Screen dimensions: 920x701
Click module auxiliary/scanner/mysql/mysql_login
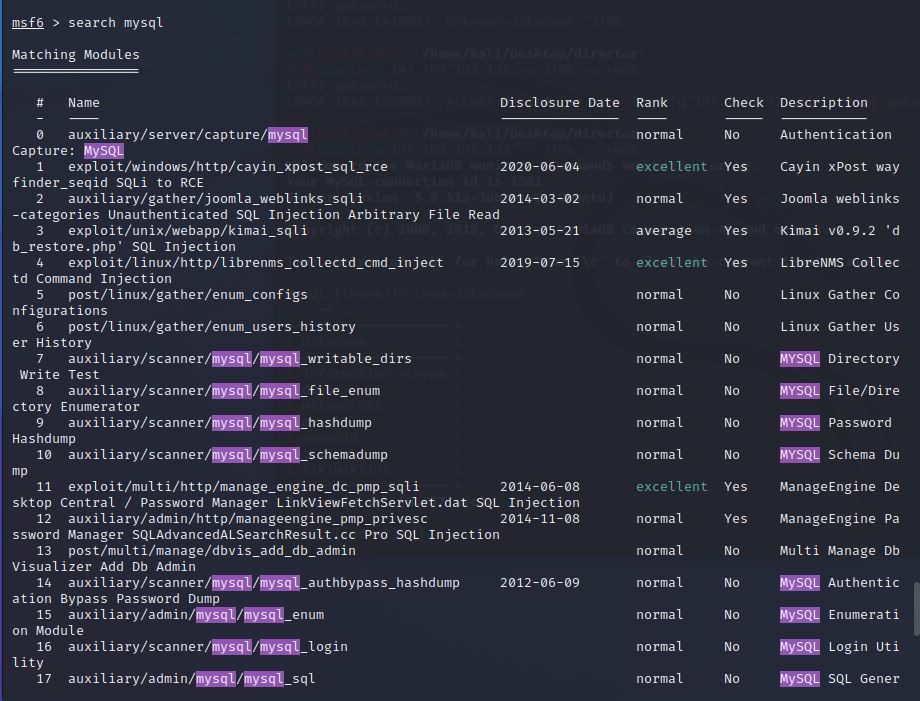[208, 646]
